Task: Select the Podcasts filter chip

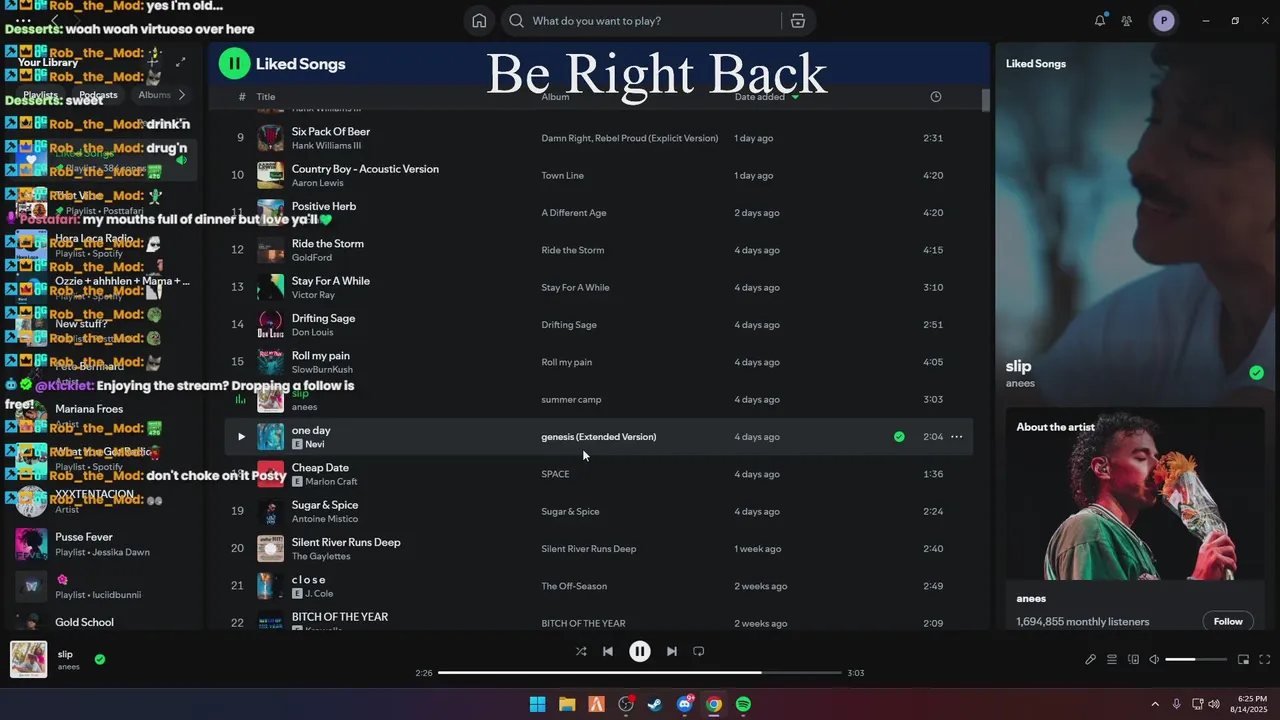Action: [x=98, y=95]
